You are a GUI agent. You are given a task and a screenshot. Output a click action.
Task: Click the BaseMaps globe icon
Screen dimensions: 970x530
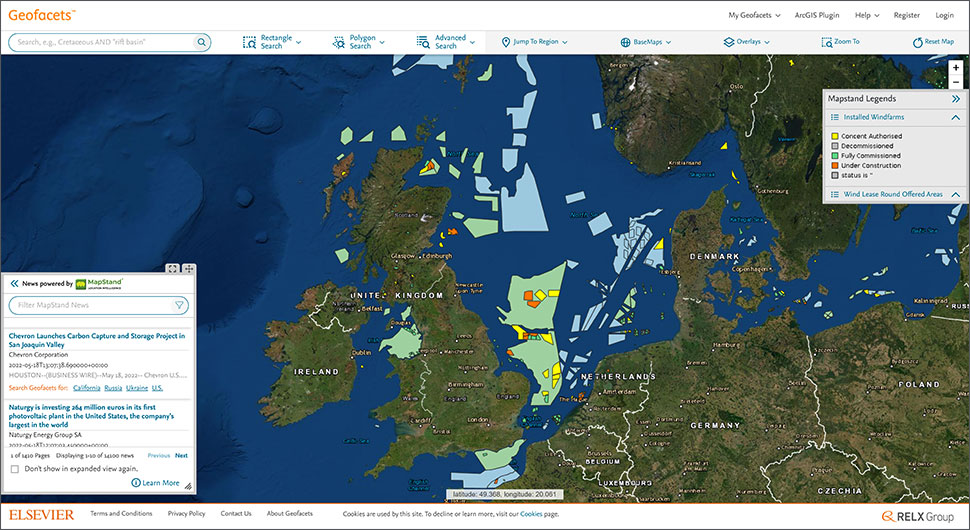[x=625, y=42]
